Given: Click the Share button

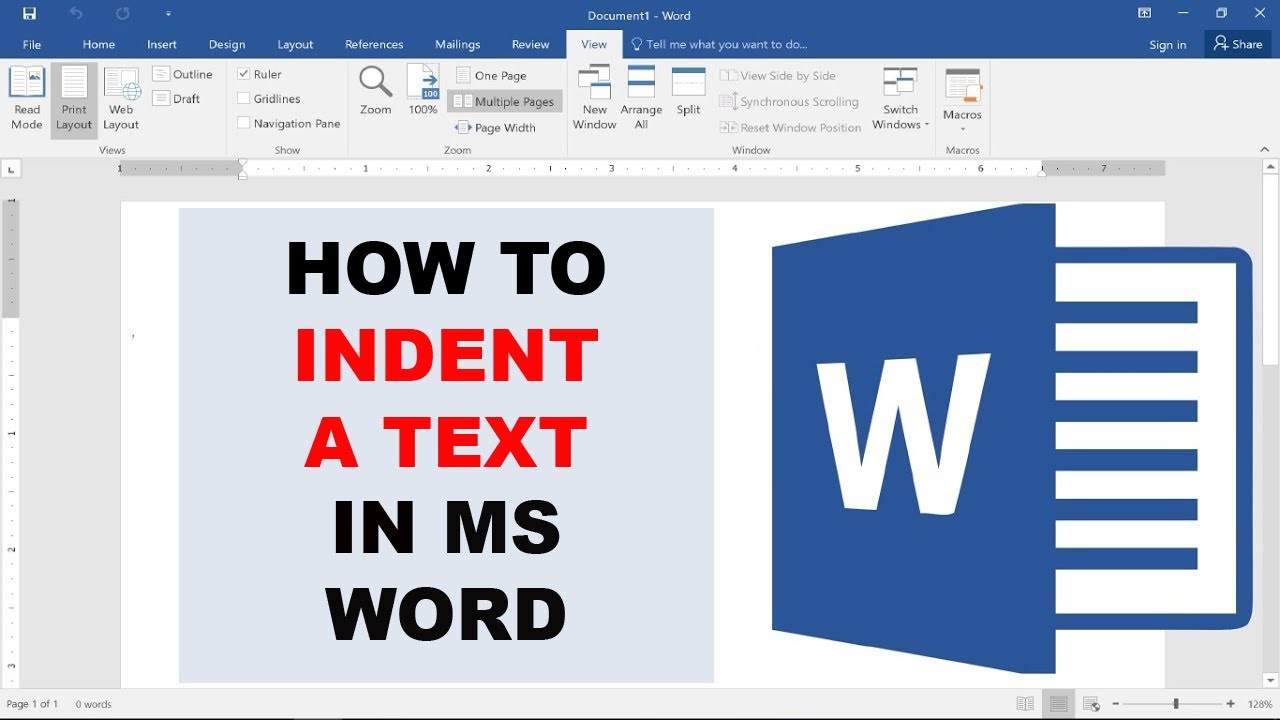Looking at the screenshot, I should point(1238,44).
